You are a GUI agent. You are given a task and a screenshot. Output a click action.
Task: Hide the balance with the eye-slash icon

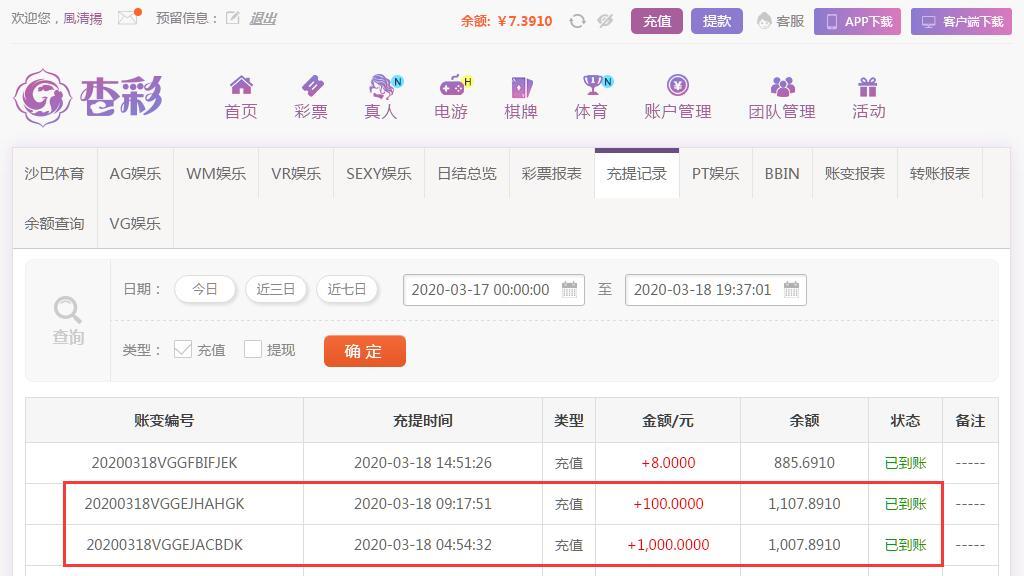(x=605, y=21)
